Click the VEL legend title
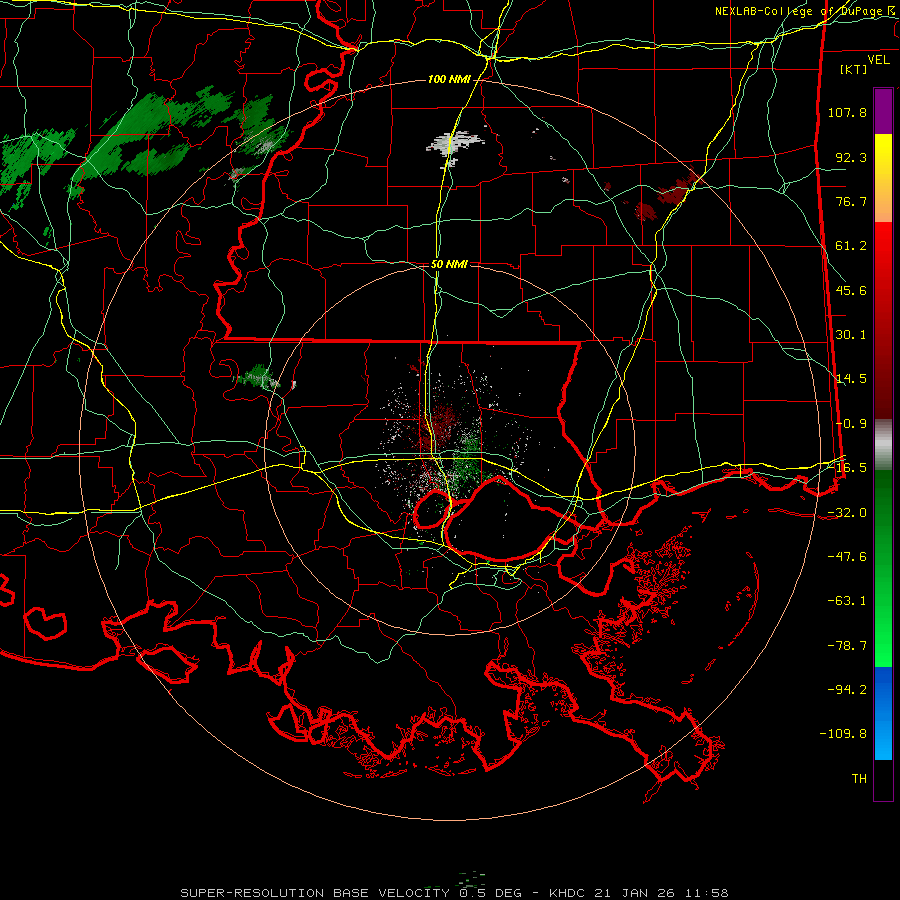Viewport: 900px width, 900px height. coord(878,60)
